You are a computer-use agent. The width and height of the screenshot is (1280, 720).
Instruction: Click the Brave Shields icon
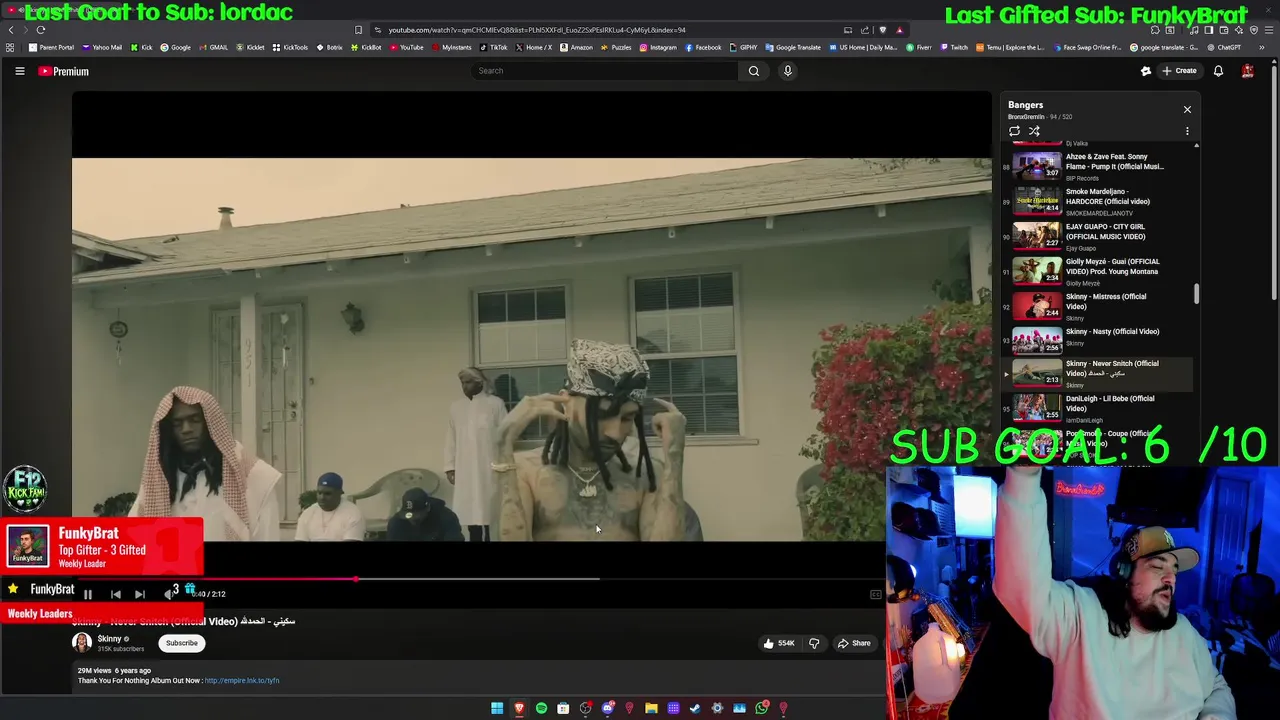pyautogui.click(x=882, y=30)
